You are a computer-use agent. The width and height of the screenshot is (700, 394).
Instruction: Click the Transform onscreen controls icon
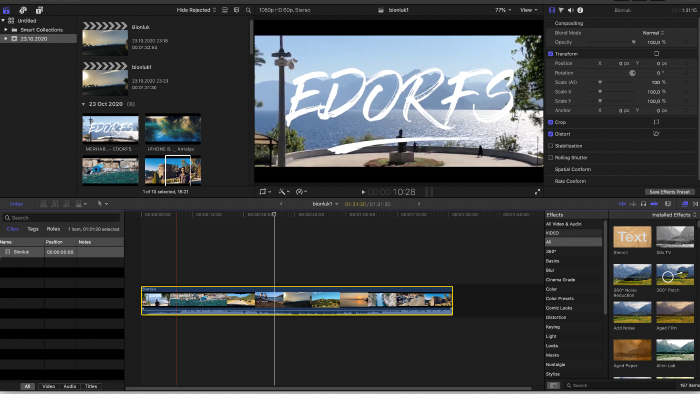(x=656, y=54)
